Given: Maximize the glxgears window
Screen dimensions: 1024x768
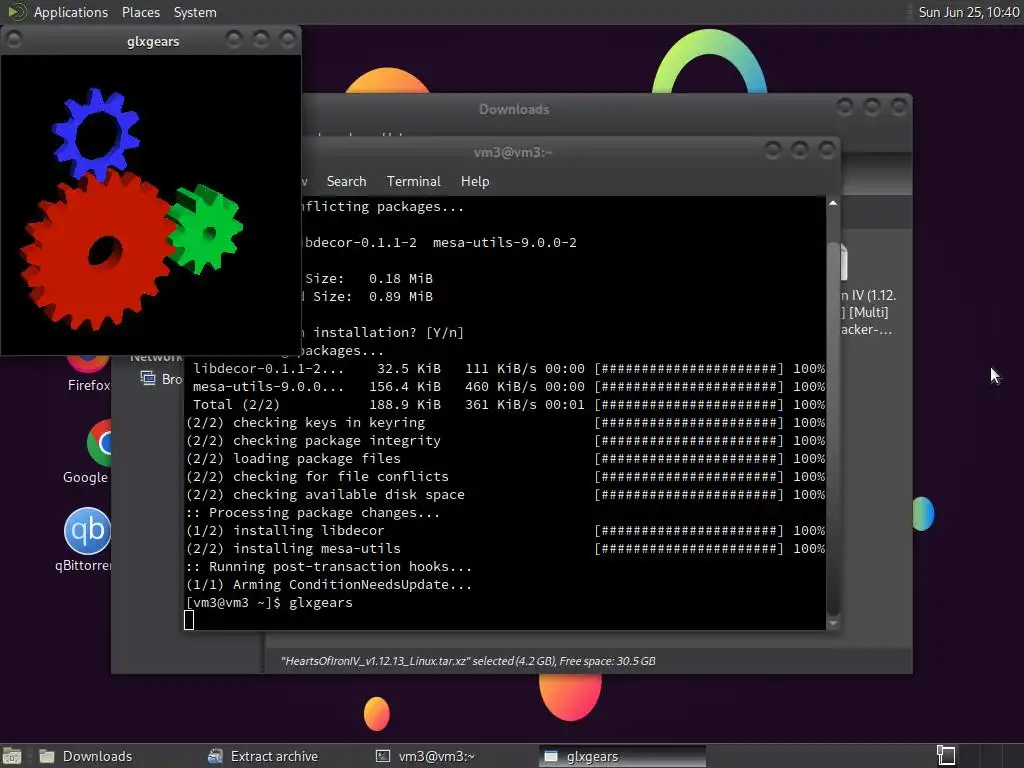Looking at the screenshot, I should pos(261,40).
